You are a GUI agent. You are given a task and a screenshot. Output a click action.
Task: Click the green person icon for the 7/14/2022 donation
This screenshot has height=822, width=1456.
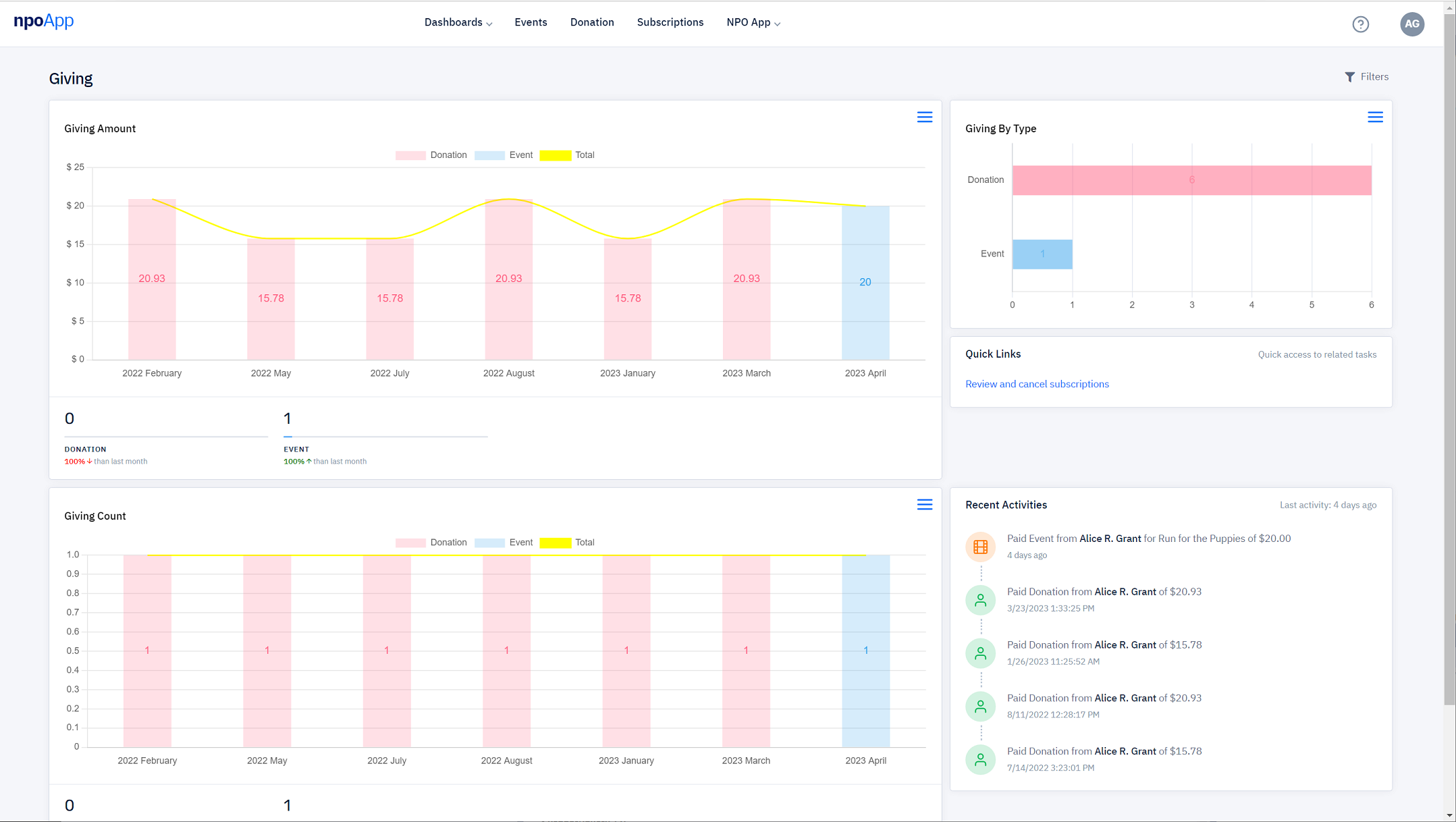980,760
